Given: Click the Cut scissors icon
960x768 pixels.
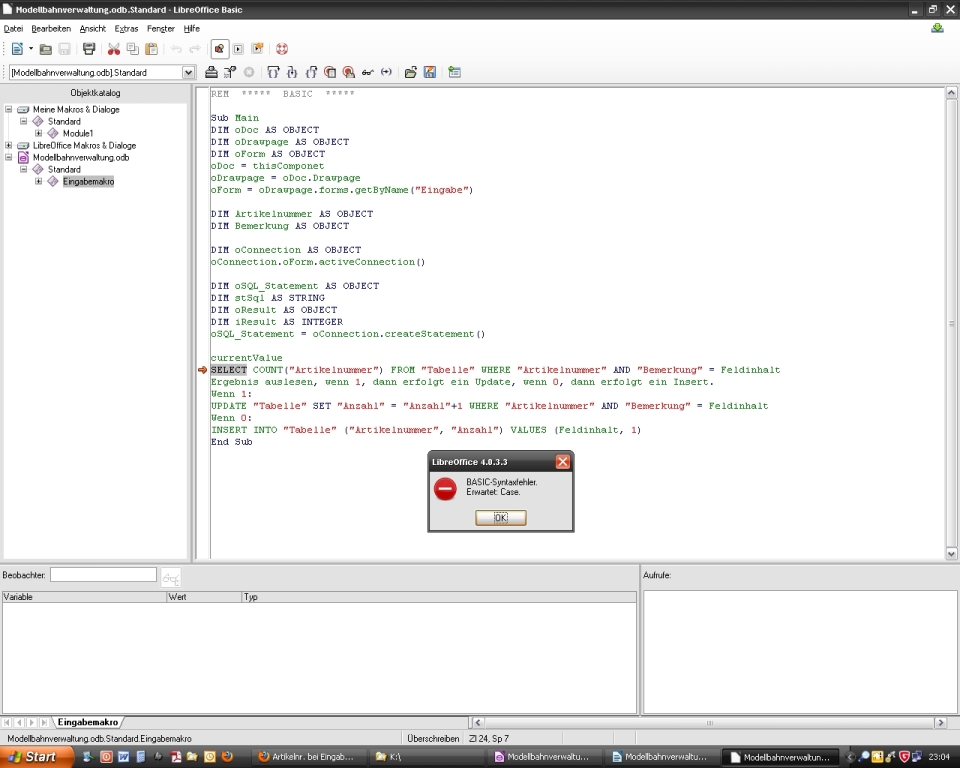Looking at the screenshot, I should tap(114, 49).
